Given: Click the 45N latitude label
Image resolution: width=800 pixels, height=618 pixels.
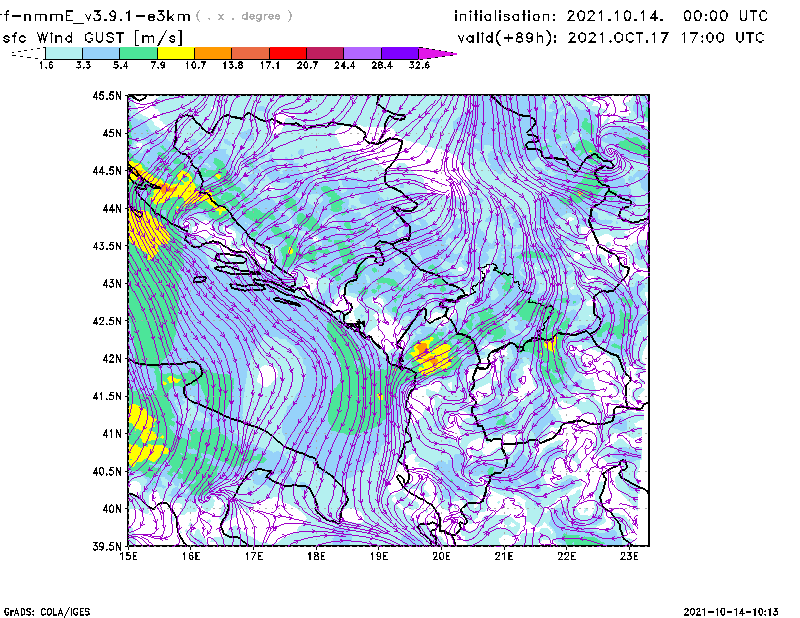Looking at the screenshot, I should coord(112,133).
